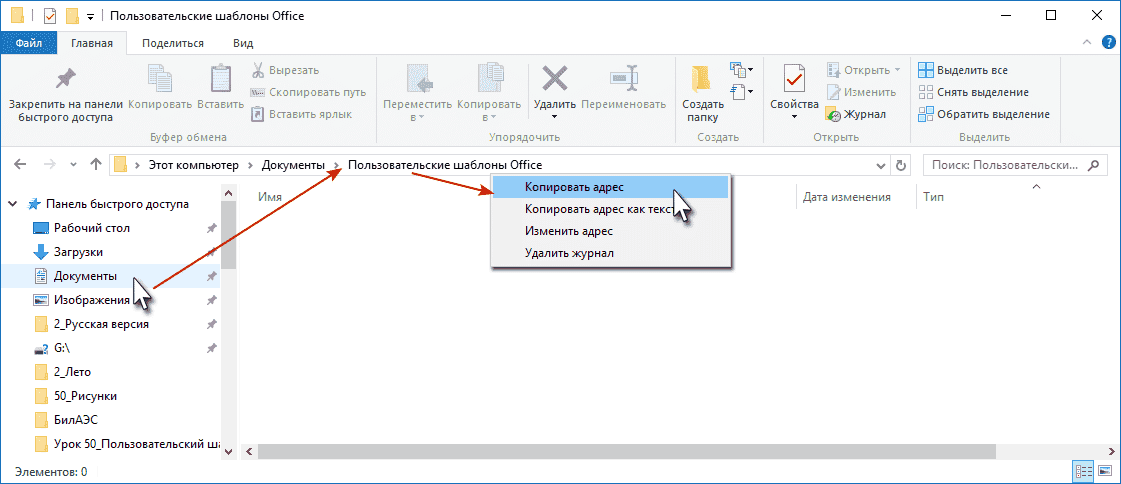The height and width of the screenshot is (484, 1121).
Task: Open address bar history dropdown
Action: (882, 165)
